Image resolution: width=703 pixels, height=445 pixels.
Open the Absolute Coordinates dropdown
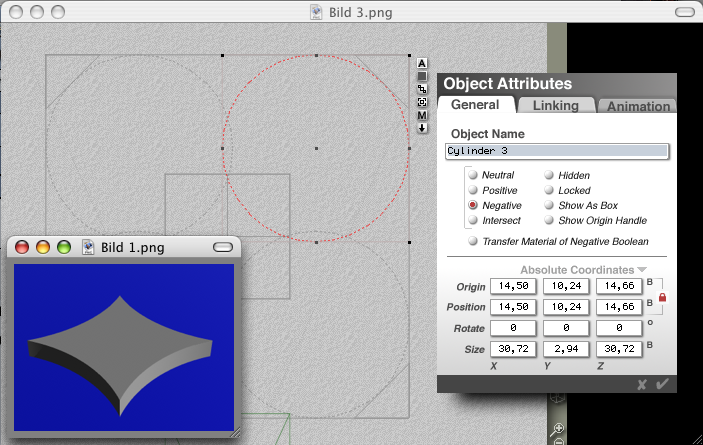(583, 270)
